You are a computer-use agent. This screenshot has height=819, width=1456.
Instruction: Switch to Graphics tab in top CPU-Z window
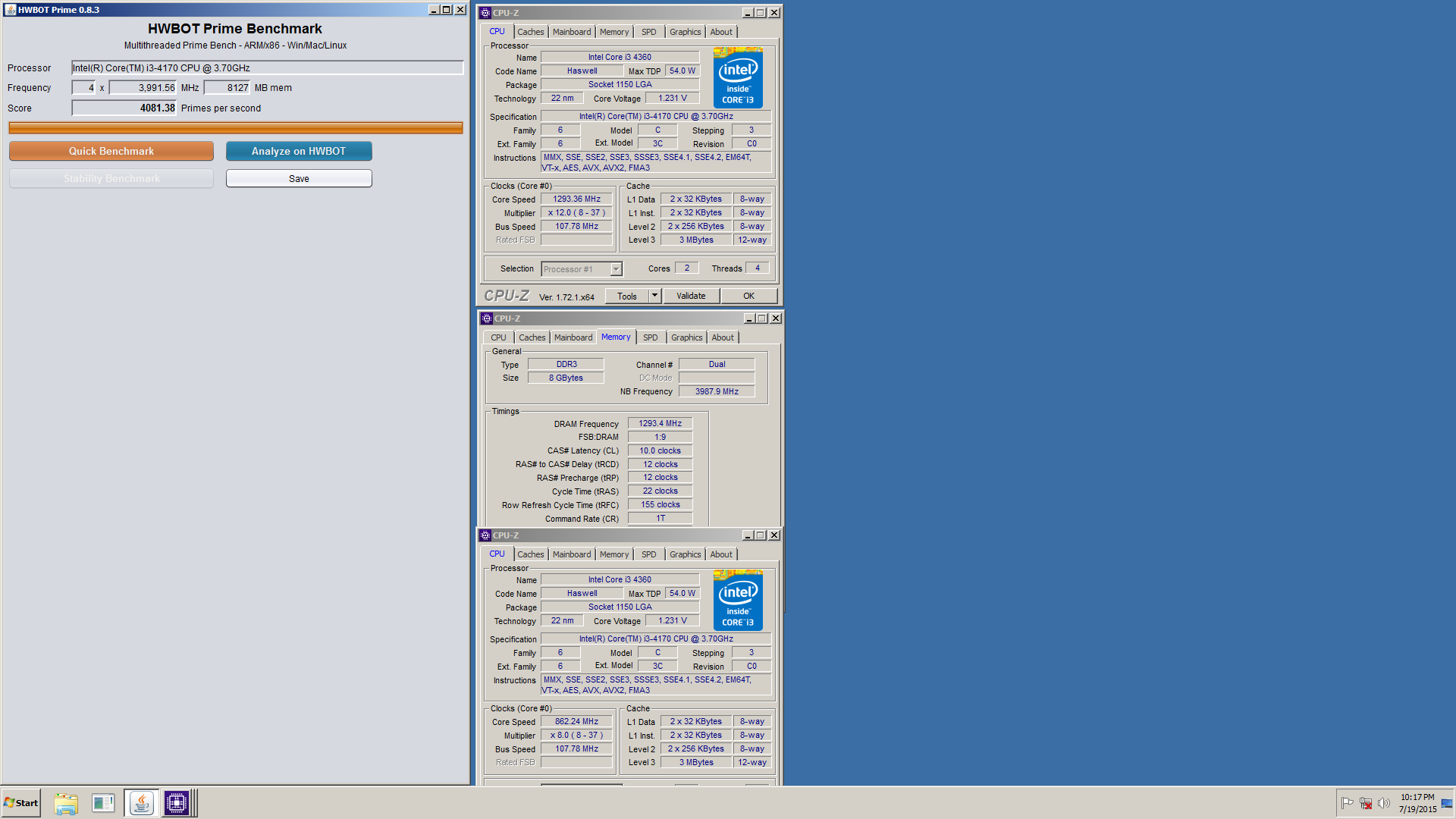(x=686, y=32)
